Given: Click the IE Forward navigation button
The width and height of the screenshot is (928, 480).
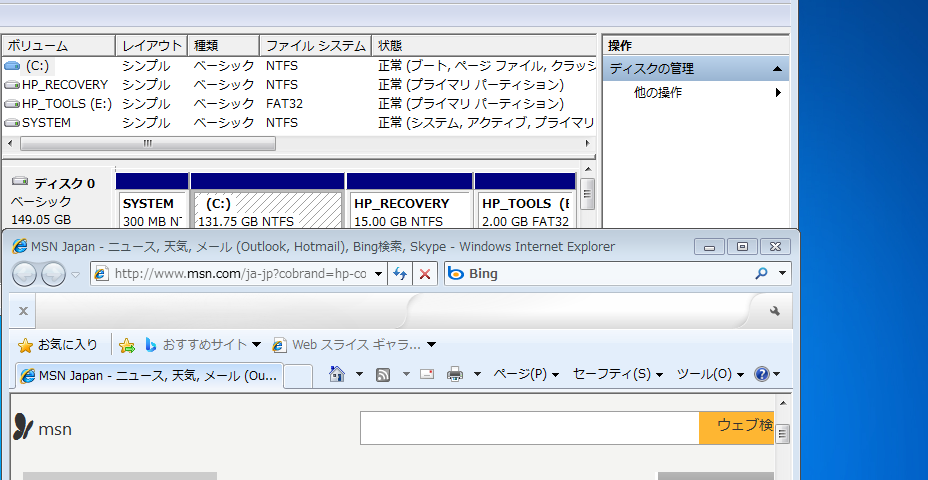Looking at the screenshot, I should (53, 274).
